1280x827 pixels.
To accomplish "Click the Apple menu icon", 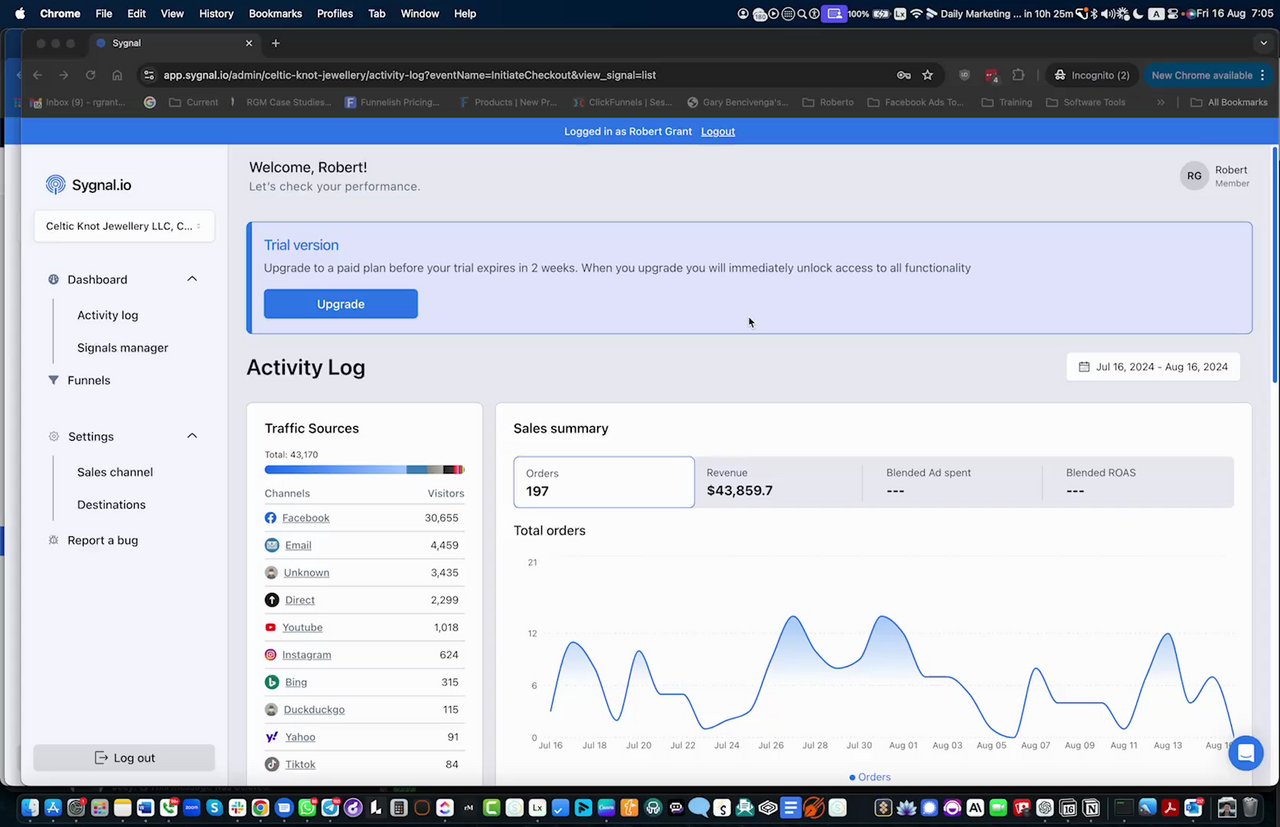I will click(19, 14).
